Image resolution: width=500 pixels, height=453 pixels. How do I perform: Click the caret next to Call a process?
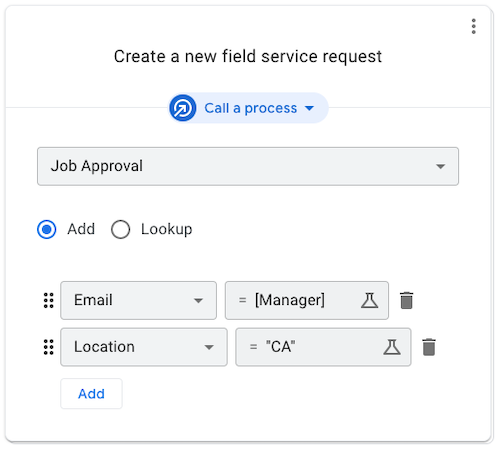point(309,108)
